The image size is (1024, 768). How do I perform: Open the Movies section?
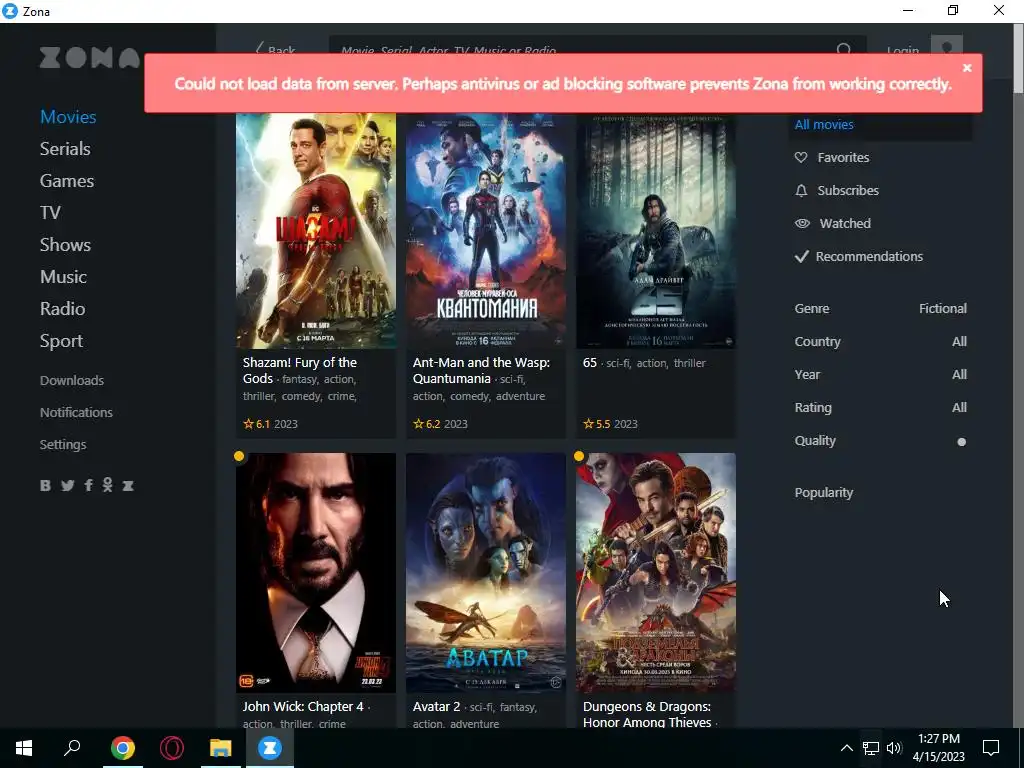click(68, 117)
